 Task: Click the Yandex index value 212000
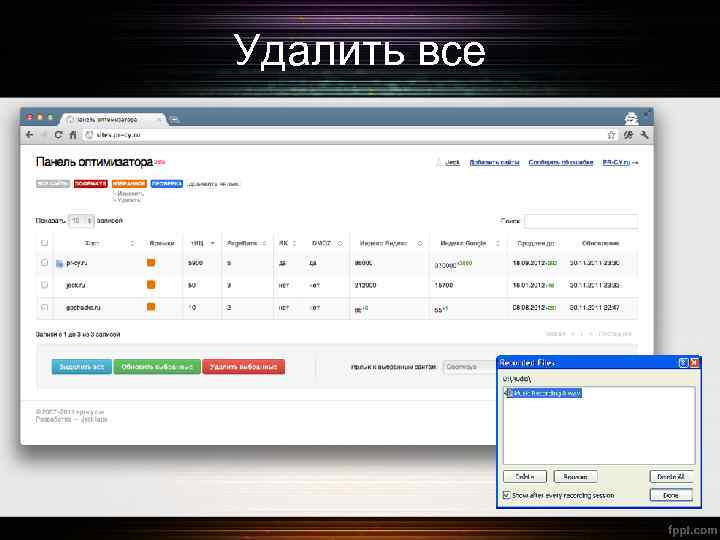point(366,285)
